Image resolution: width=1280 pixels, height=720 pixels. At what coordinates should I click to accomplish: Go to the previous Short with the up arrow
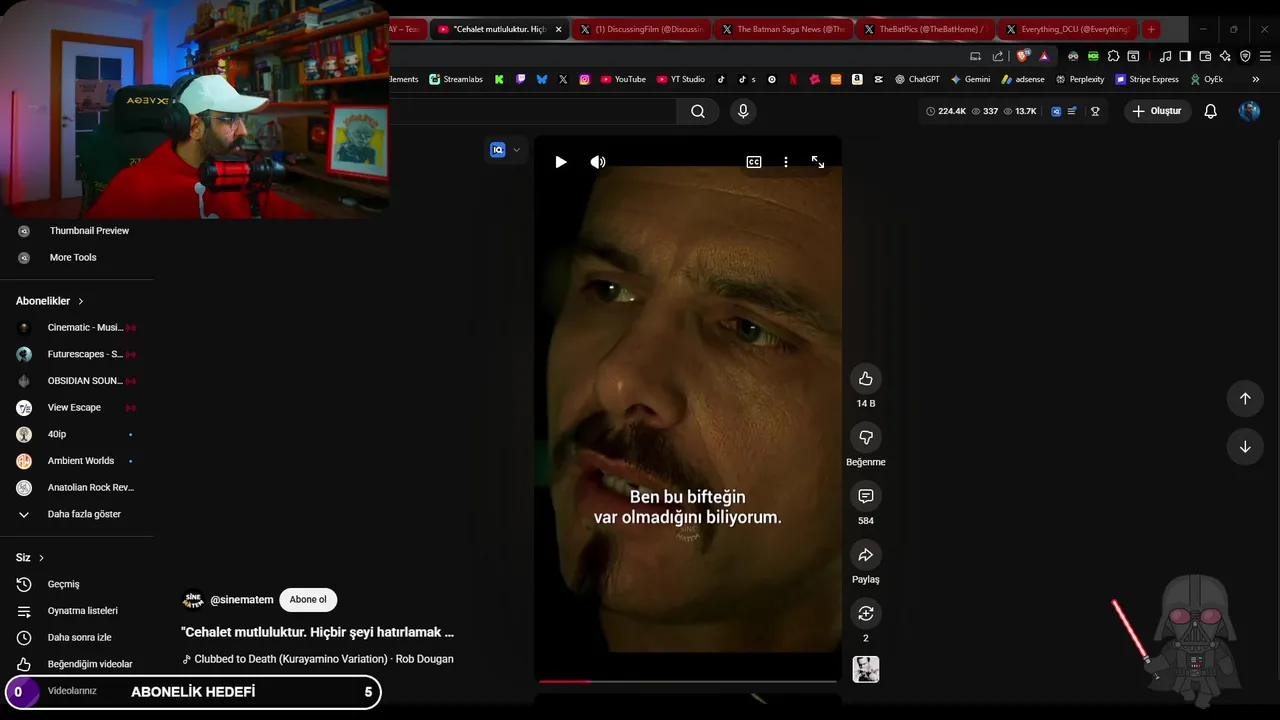[1245, 399]
